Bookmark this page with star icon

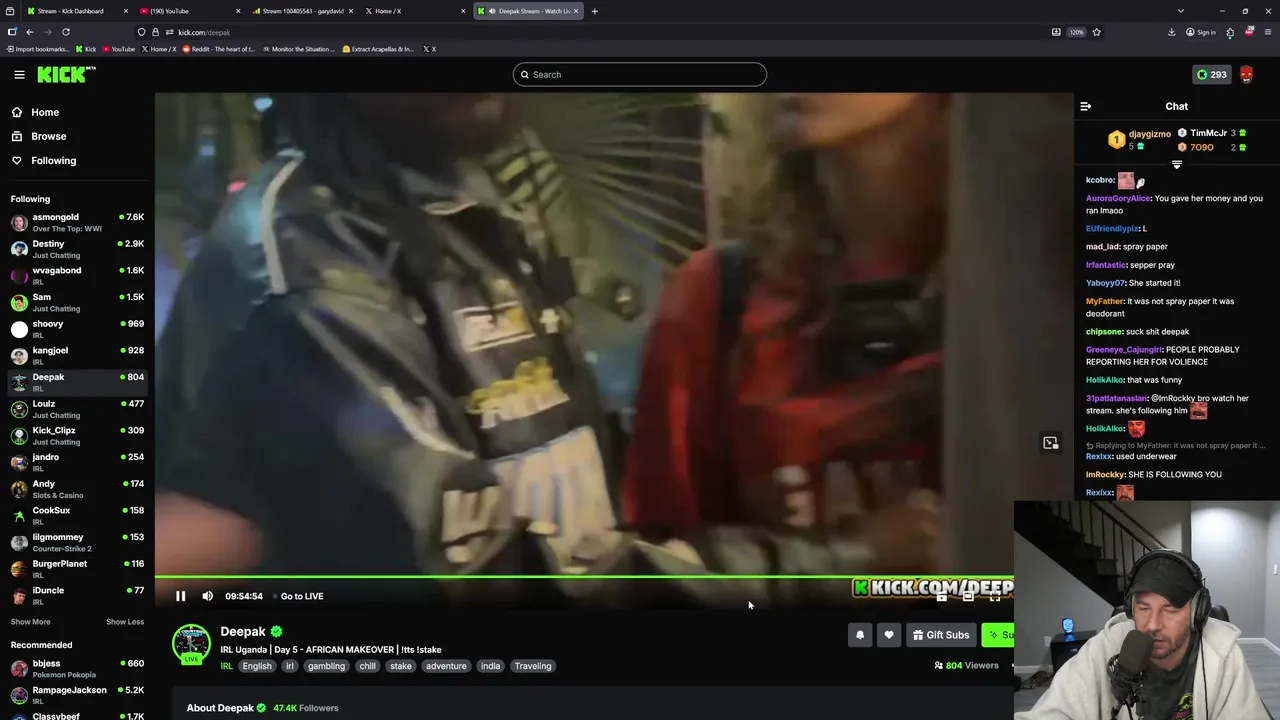[1096, 32]
